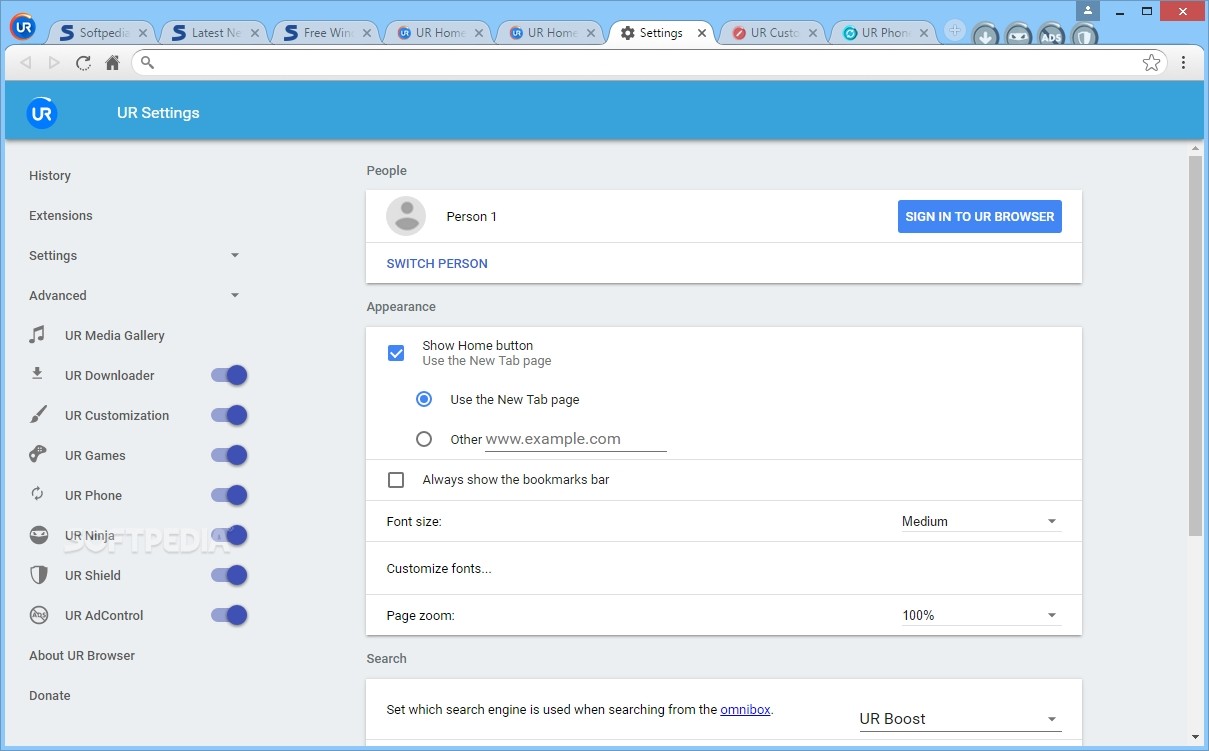Open the Donate sidebar item
The height and width of the screenshot is (751, 1209).
coord(50,695)
